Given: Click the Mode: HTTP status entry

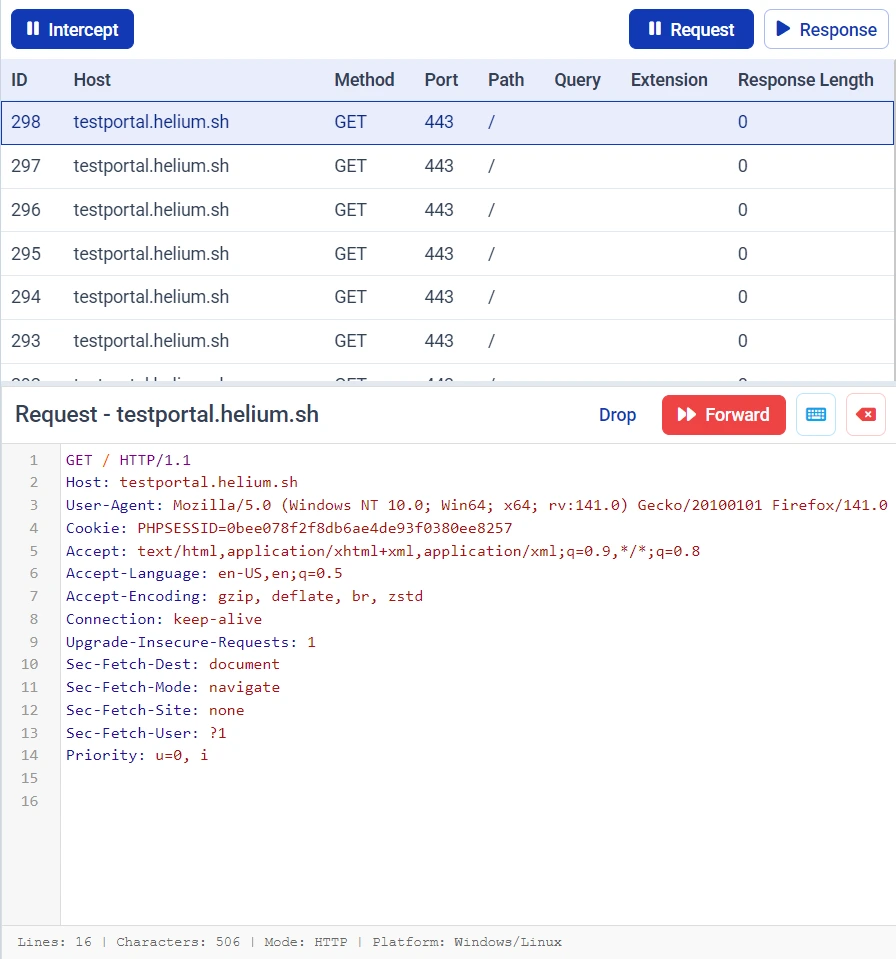Looking at the screenshot, I should (305, 942).
